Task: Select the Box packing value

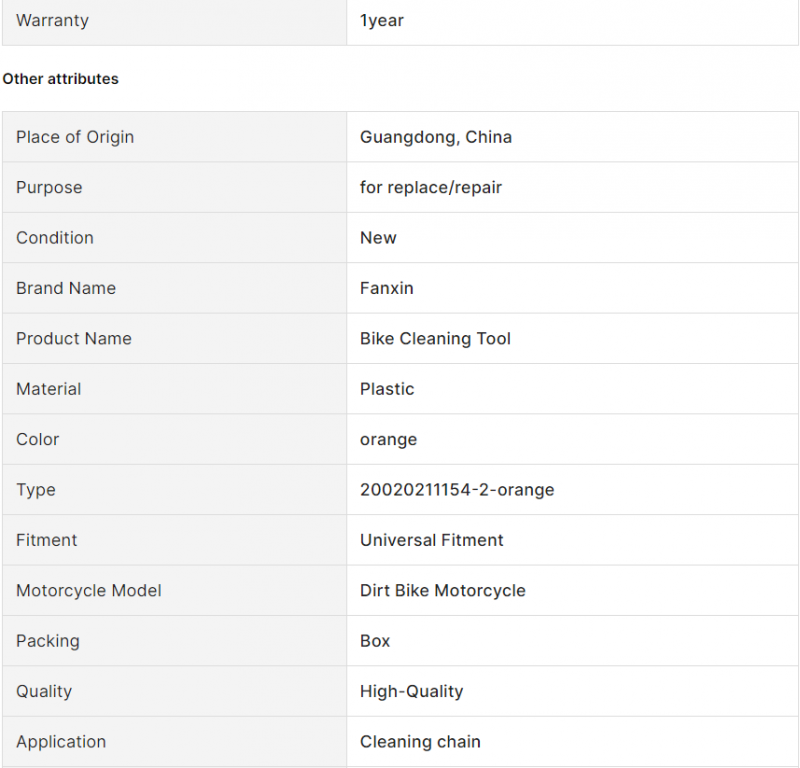Action: (375, 641)
